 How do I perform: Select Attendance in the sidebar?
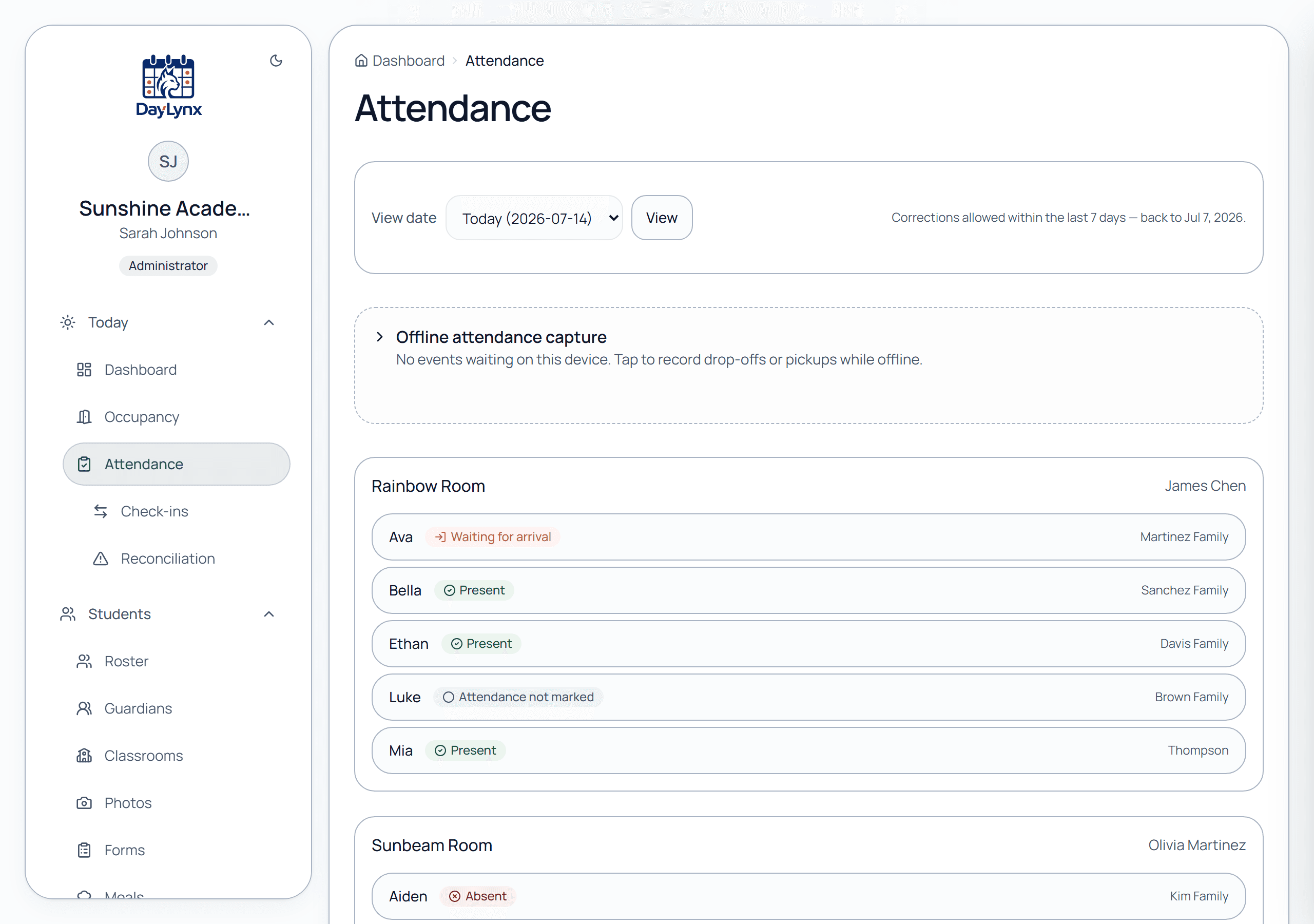pyautogui.click(x=176, y=464)
